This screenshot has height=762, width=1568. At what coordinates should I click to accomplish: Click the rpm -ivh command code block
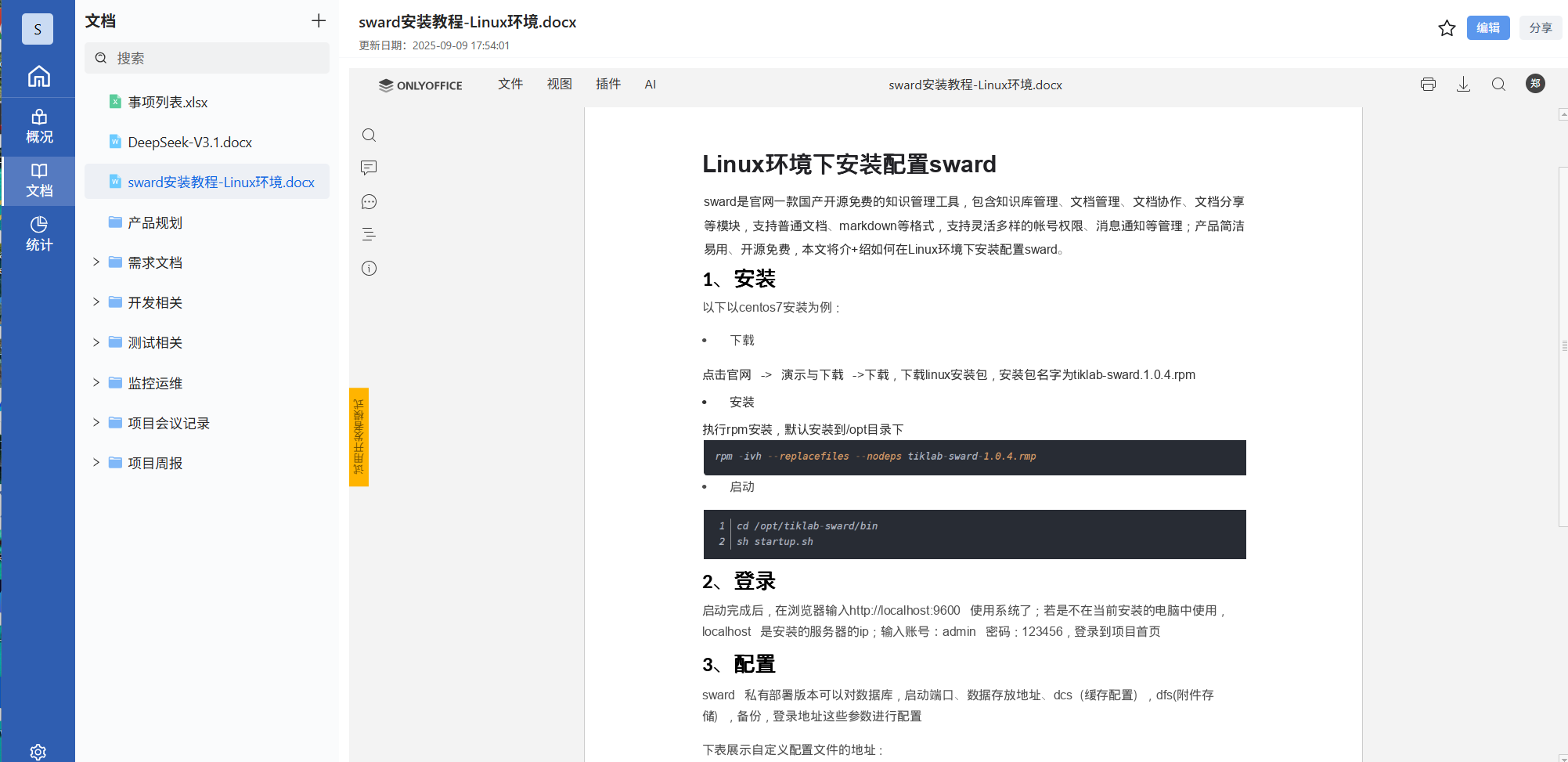tap(975, 457)
